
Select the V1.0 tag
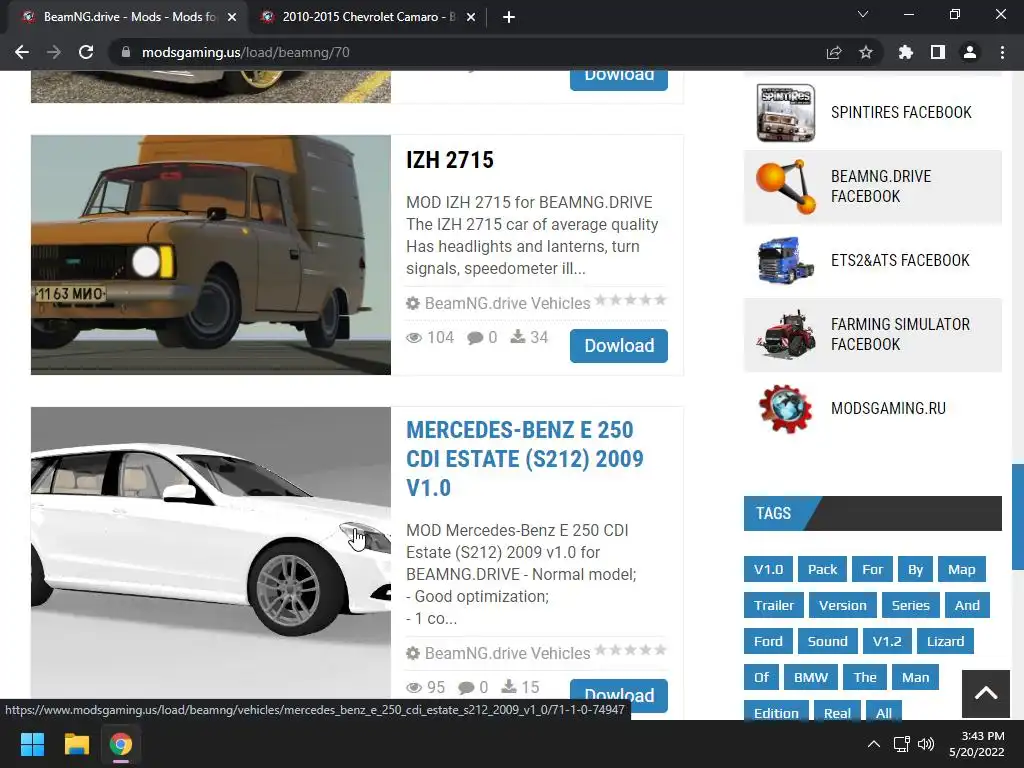click(x=768, y=569)
